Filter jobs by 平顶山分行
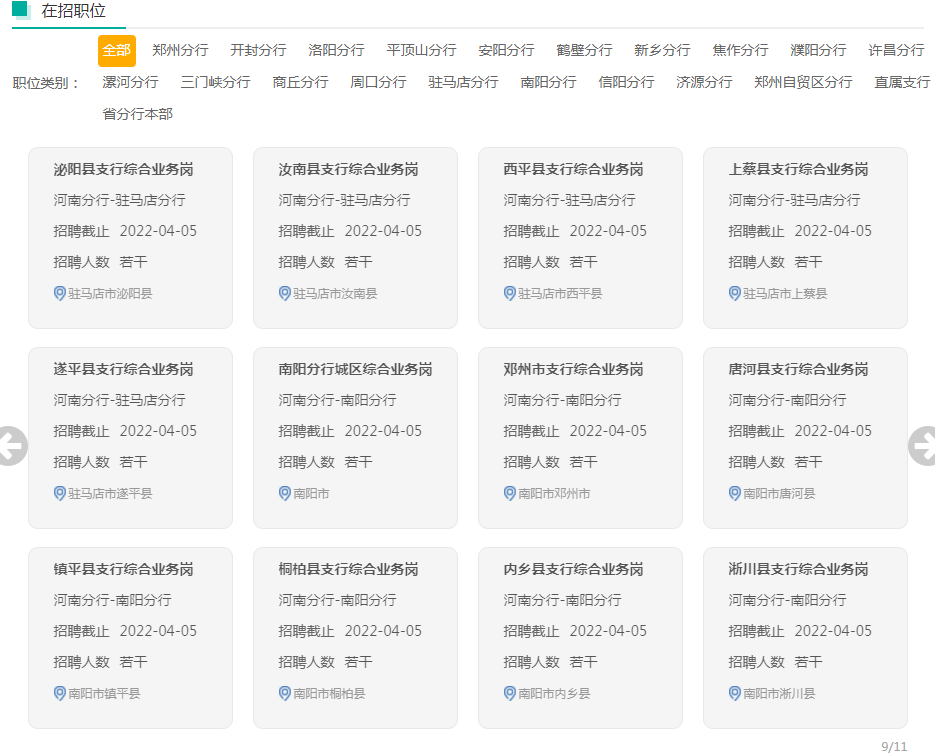935x754 pixels. [422, 50]
